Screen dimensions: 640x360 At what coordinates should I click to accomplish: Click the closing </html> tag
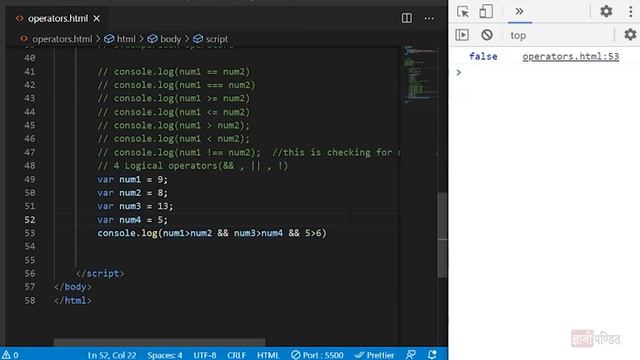click(73, 300)
